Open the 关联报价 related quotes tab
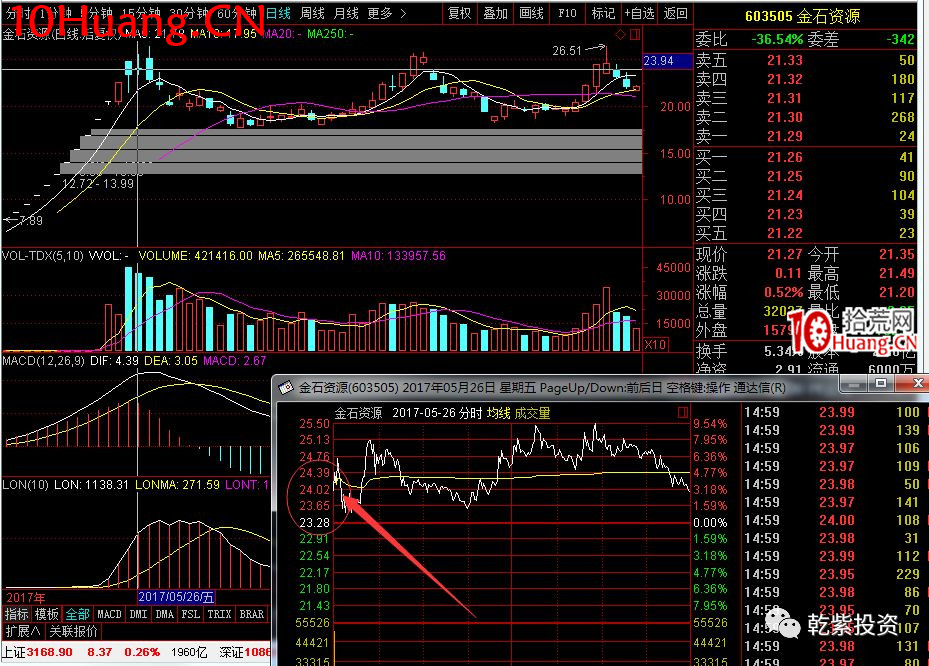The width and height of the screenshot is (929, 666). point(73,632)
